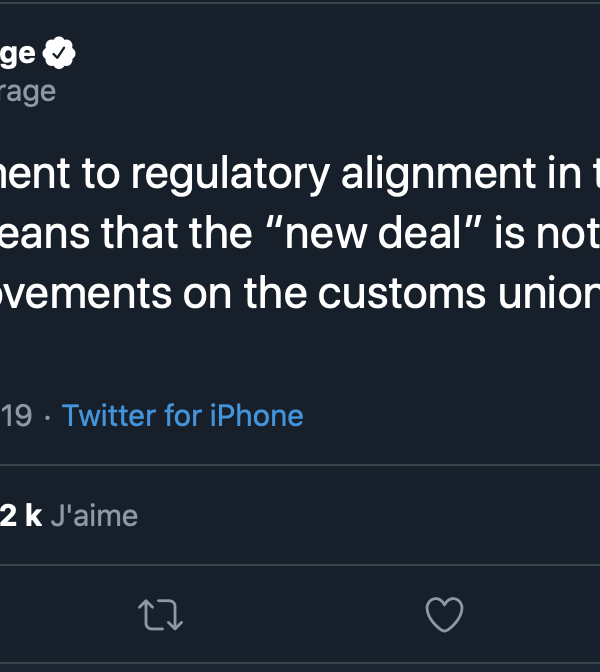Click the 2 k likes count number
This screenshot has width=600, height=672.
coord(20,515)
